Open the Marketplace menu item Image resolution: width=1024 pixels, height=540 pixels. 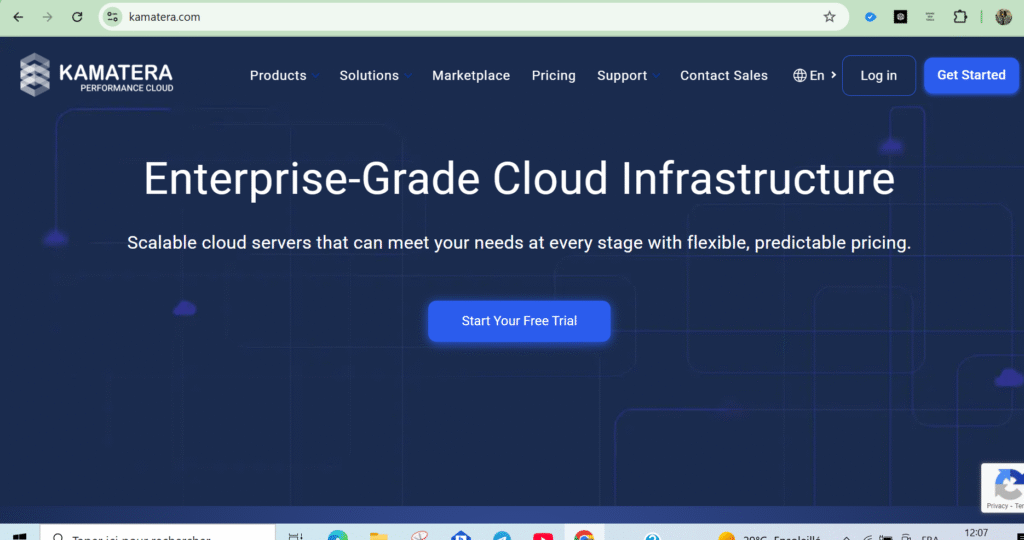click(x=471, y=75)
